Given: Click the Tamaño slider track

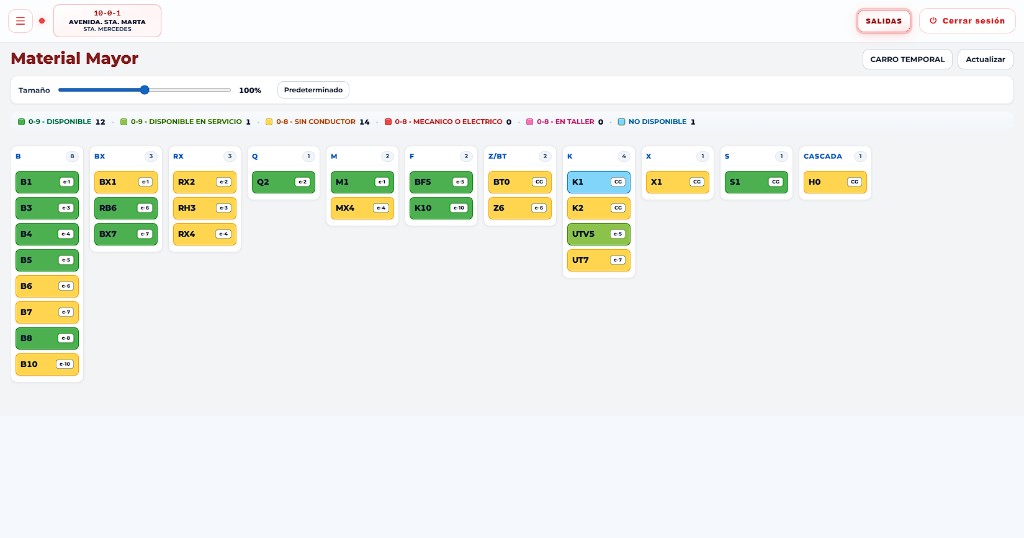Looking at the screenshot, I should pos(144,90).
